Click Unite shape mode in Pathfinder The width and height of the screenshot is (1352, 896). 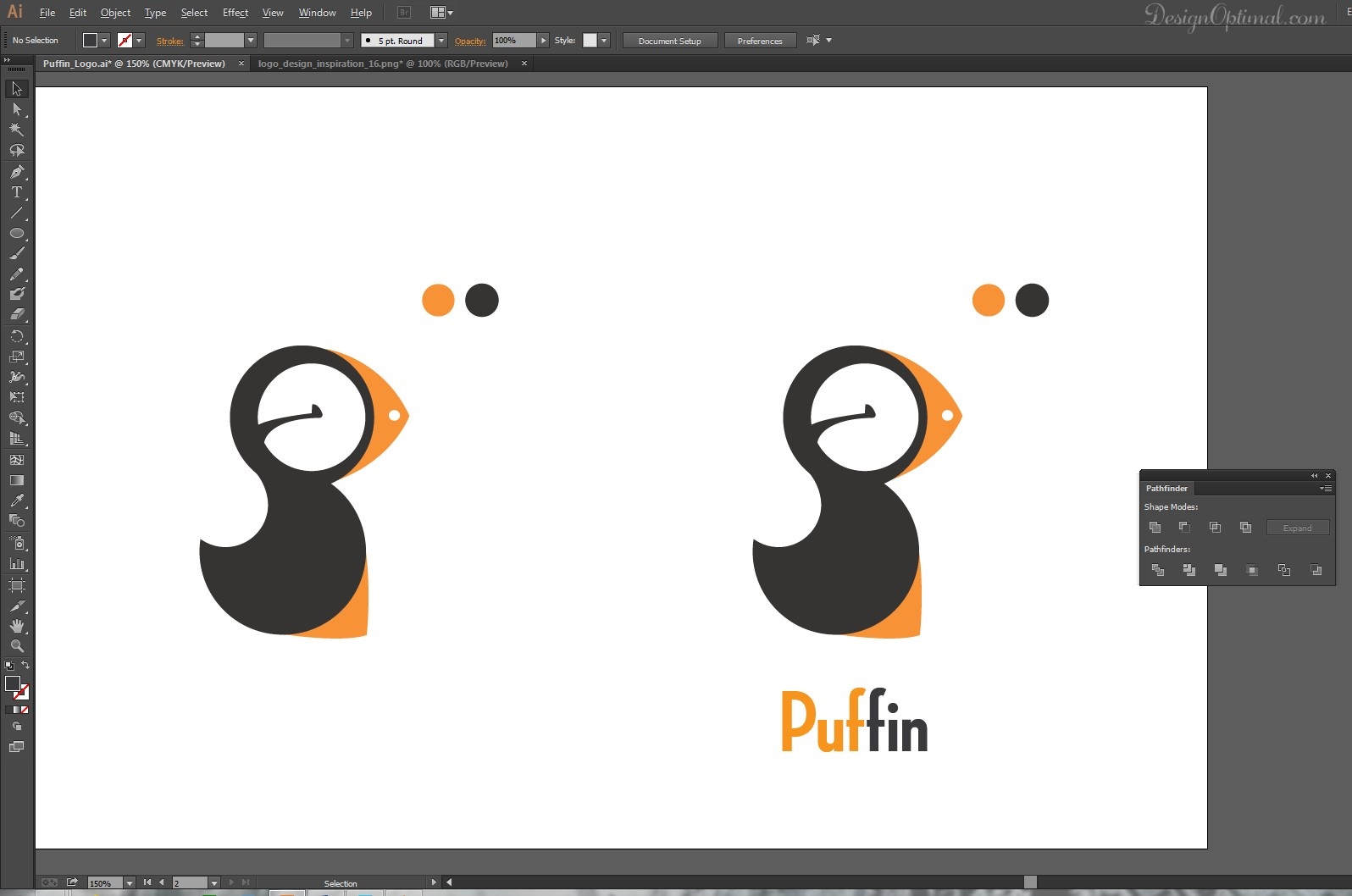(1155, 528)
